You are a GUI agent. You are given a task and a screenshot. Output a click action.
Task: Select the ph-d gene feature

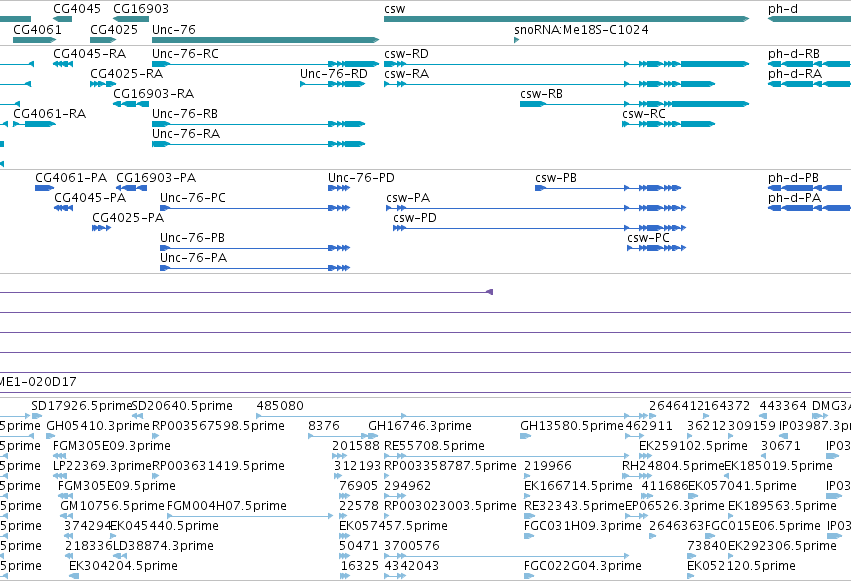pyautogui.click(x=809, y=19)
